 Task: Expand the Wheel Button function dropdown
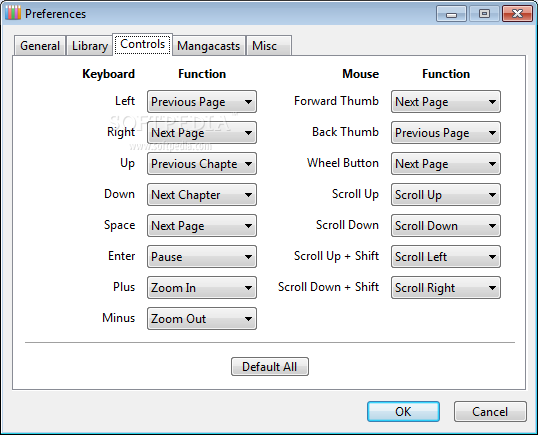tap(446, 164)
